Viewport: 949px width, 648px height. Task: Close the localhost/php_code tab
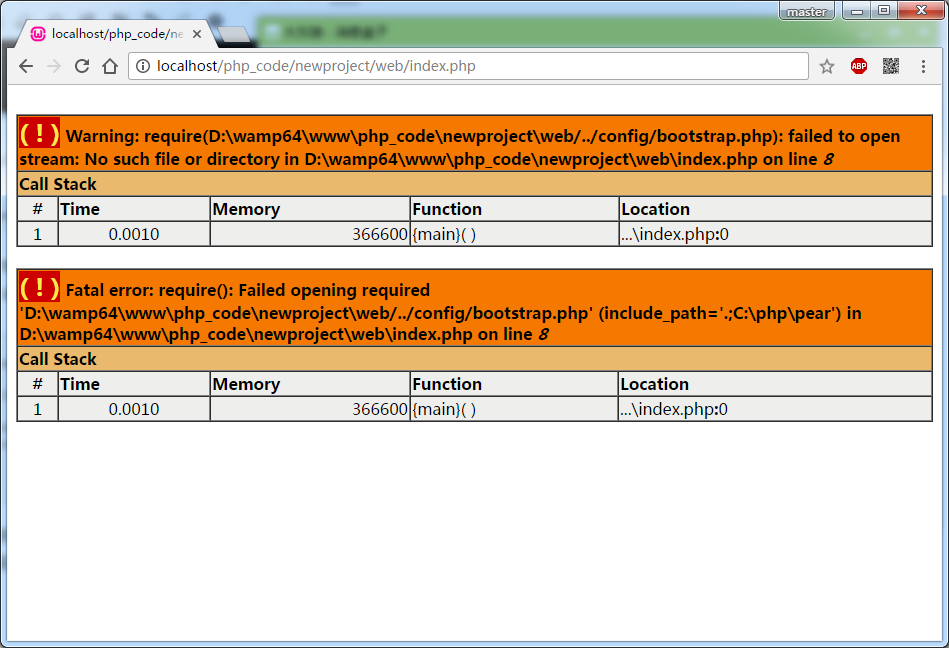tap(197, 34)
